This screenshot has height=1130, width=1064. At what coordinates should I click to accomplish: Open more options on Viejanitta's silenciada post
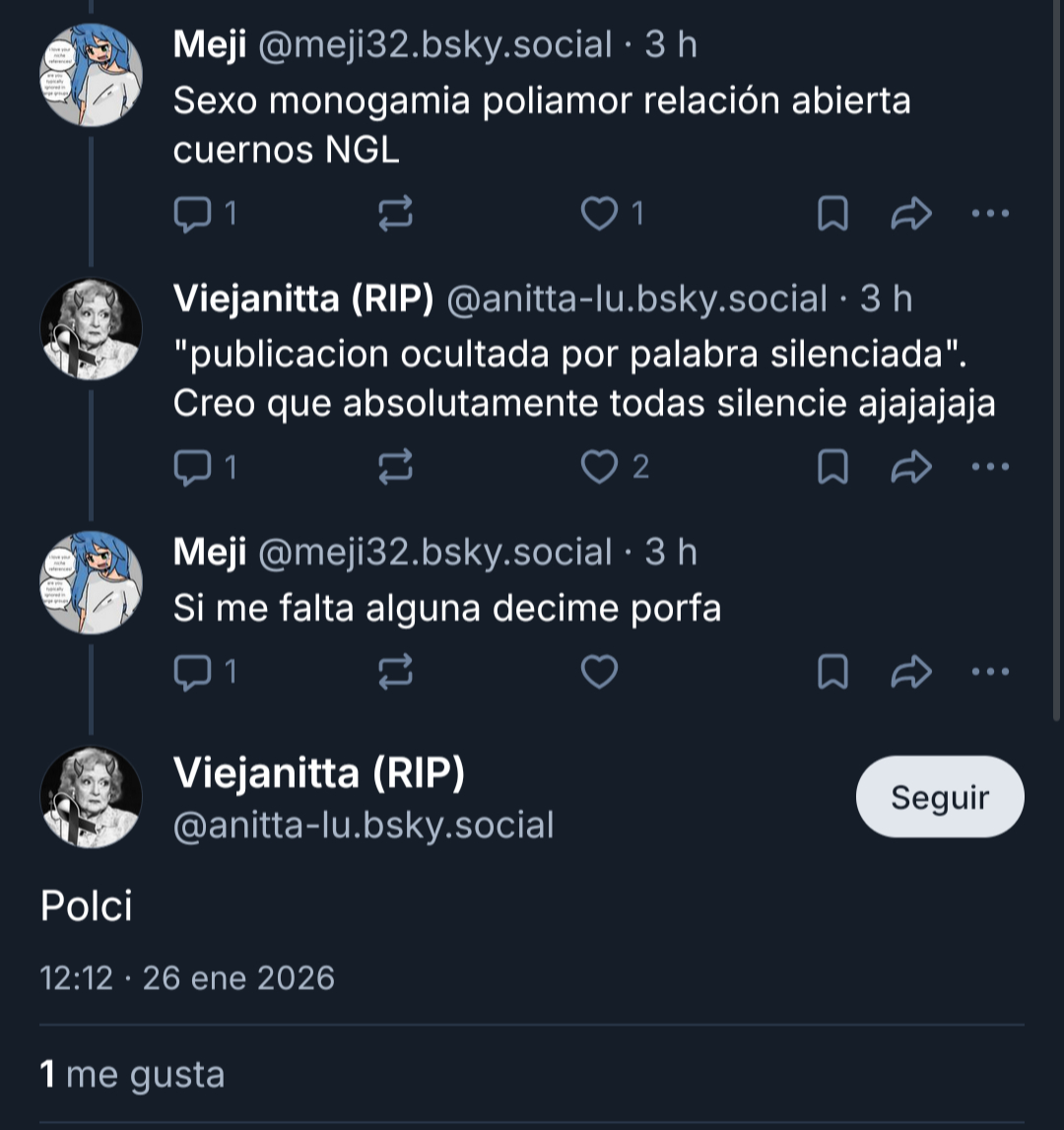coord(990,468)
